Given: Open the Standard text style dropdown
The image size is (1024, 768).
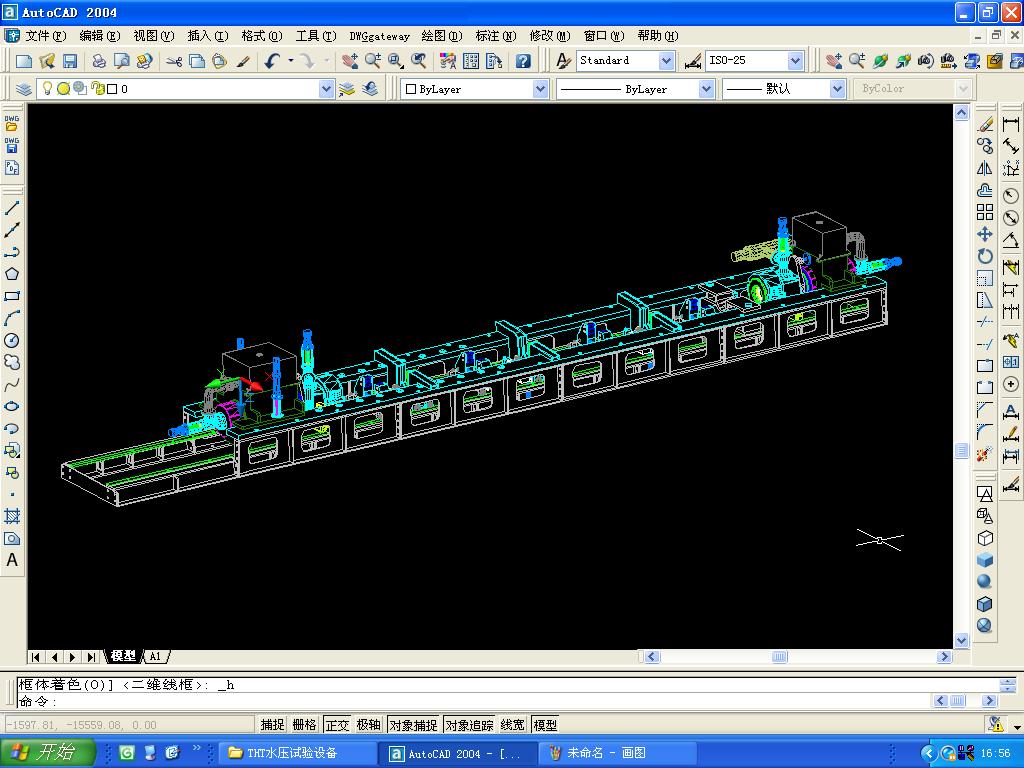Looking at the screenshot, I should (x=666, y=61).
